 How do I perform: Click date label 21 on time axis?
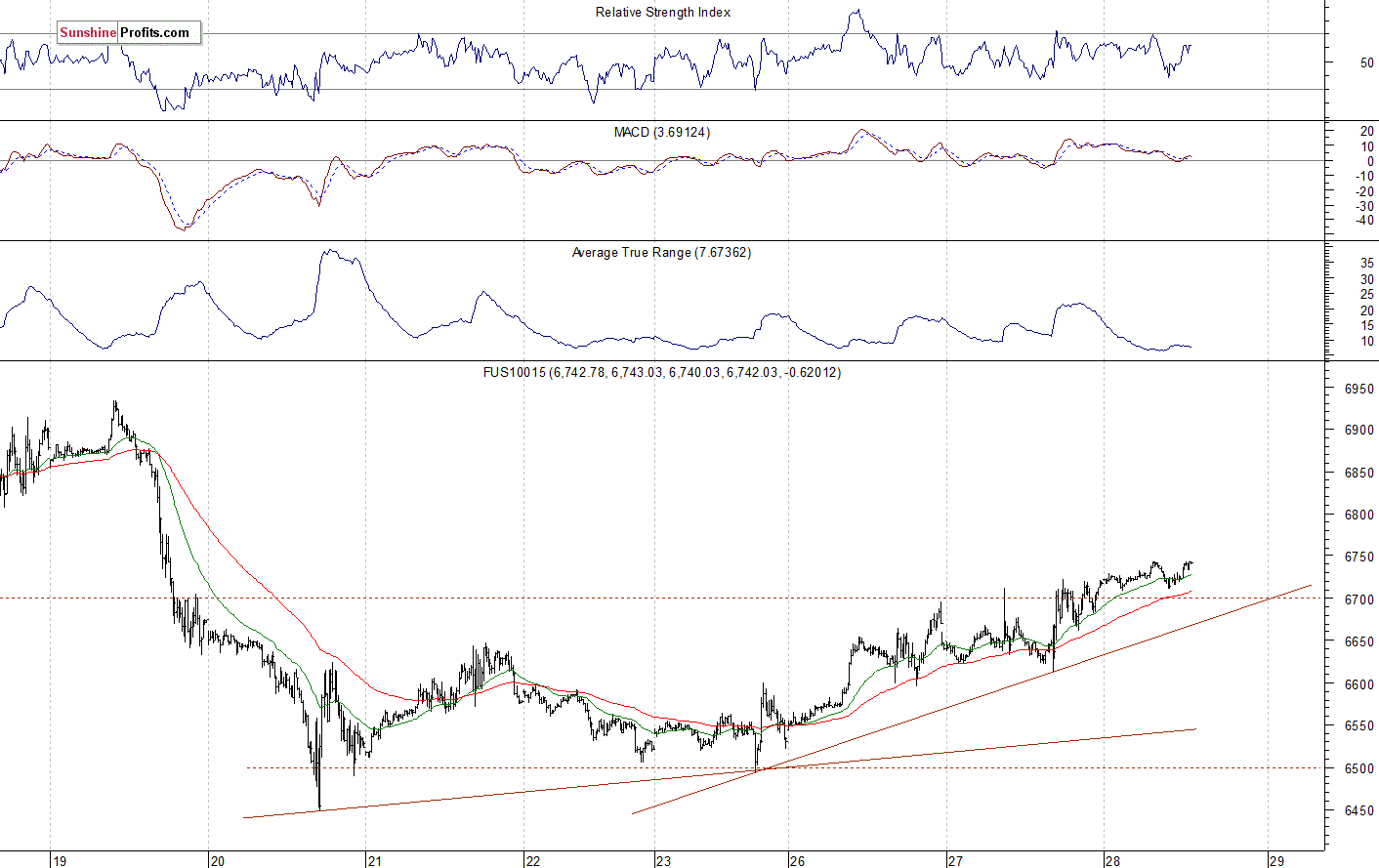pyautogui.click(x=374, y=861)
